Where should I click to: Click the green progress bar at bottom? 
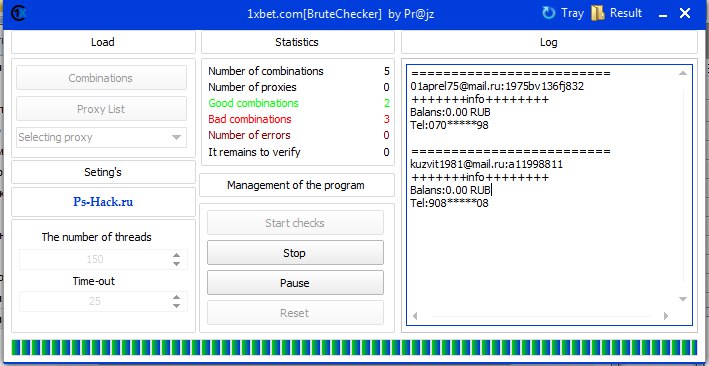[354, 347]
